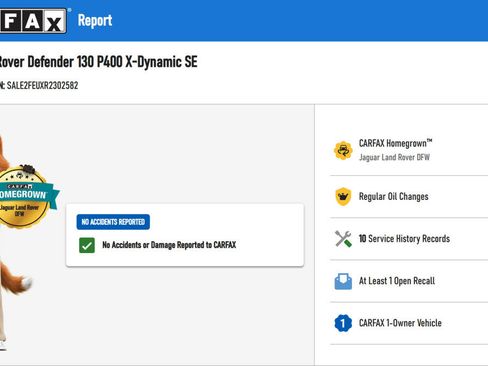Click the CARFAX logo in header
The image size is (488, 366).
point(33,21)
